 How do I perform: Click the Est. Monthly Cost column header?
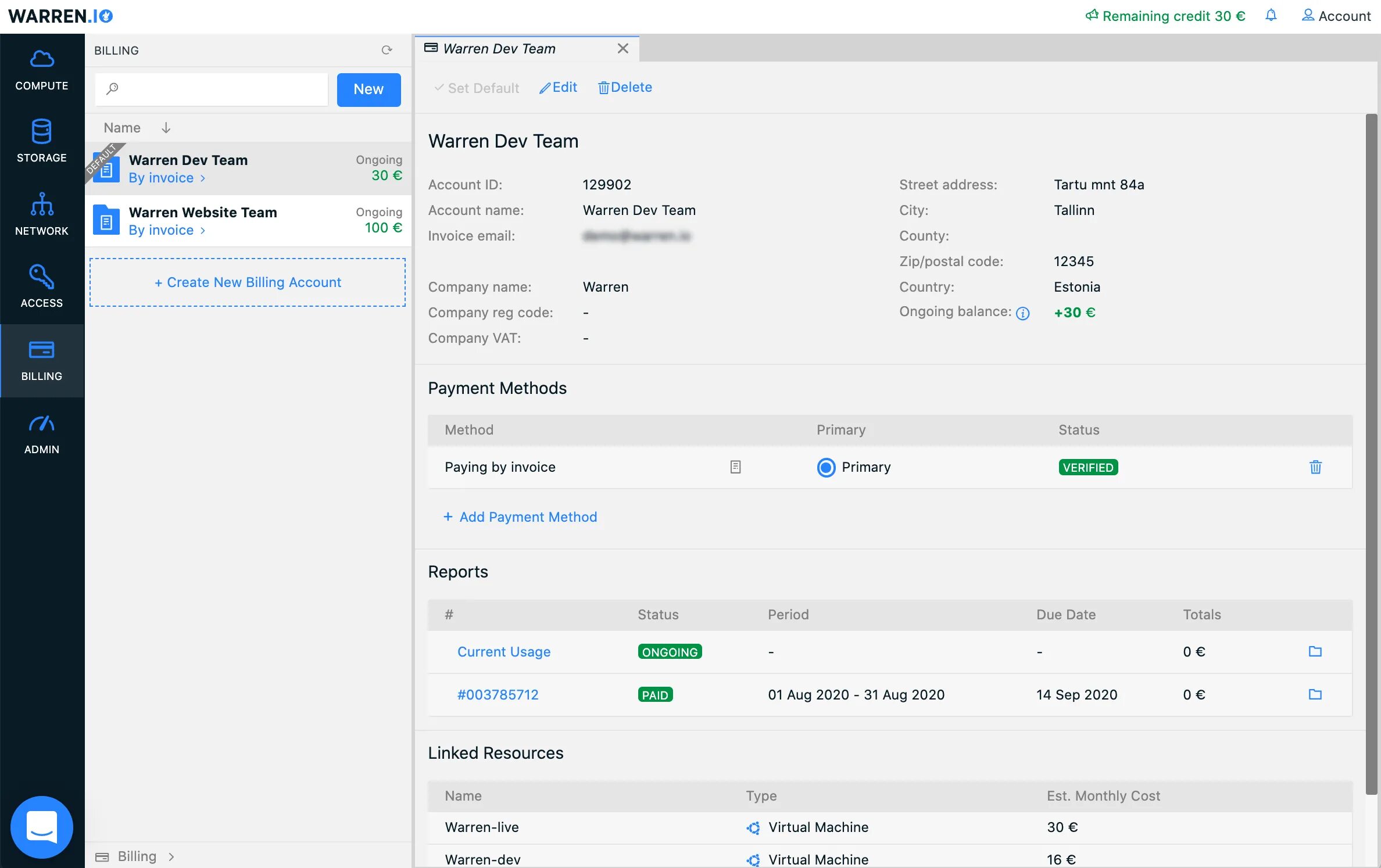pyautogui.click(x=1103, y=796)
